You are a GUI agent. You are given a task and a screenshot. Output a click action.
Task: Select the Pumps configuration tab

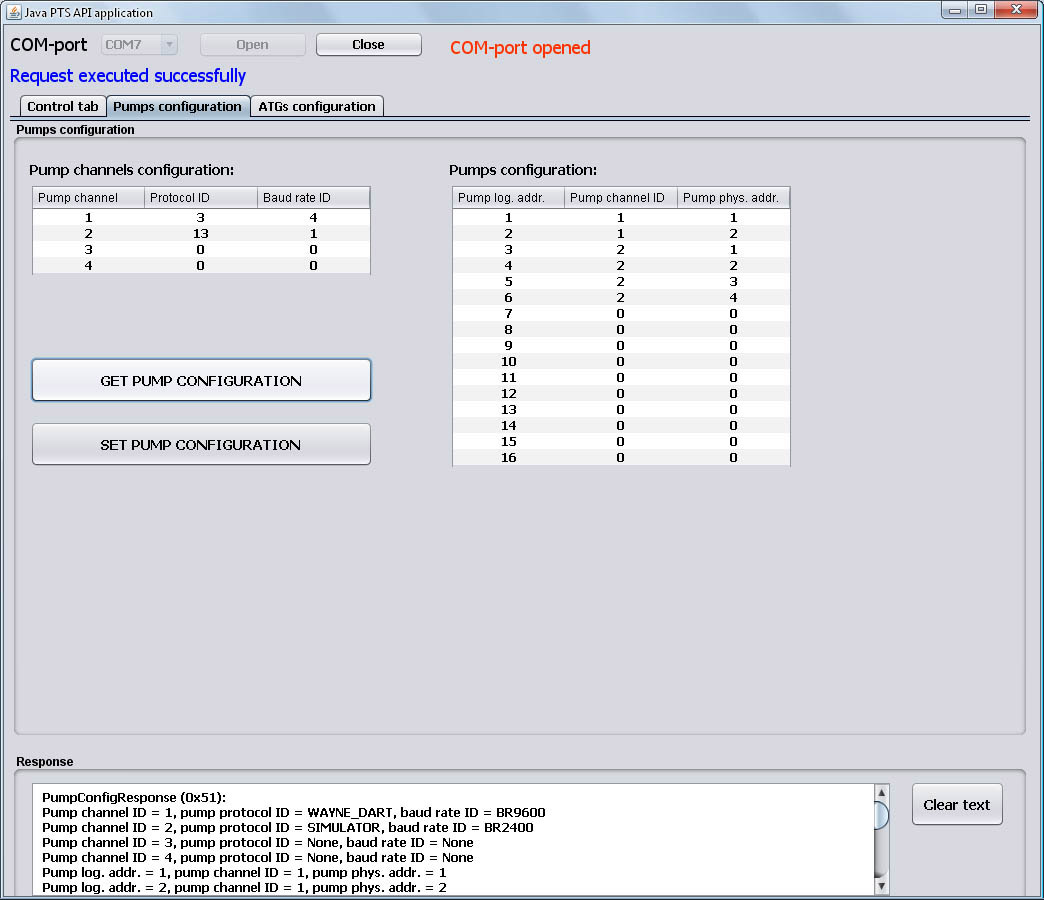click(x=178, y=107)
